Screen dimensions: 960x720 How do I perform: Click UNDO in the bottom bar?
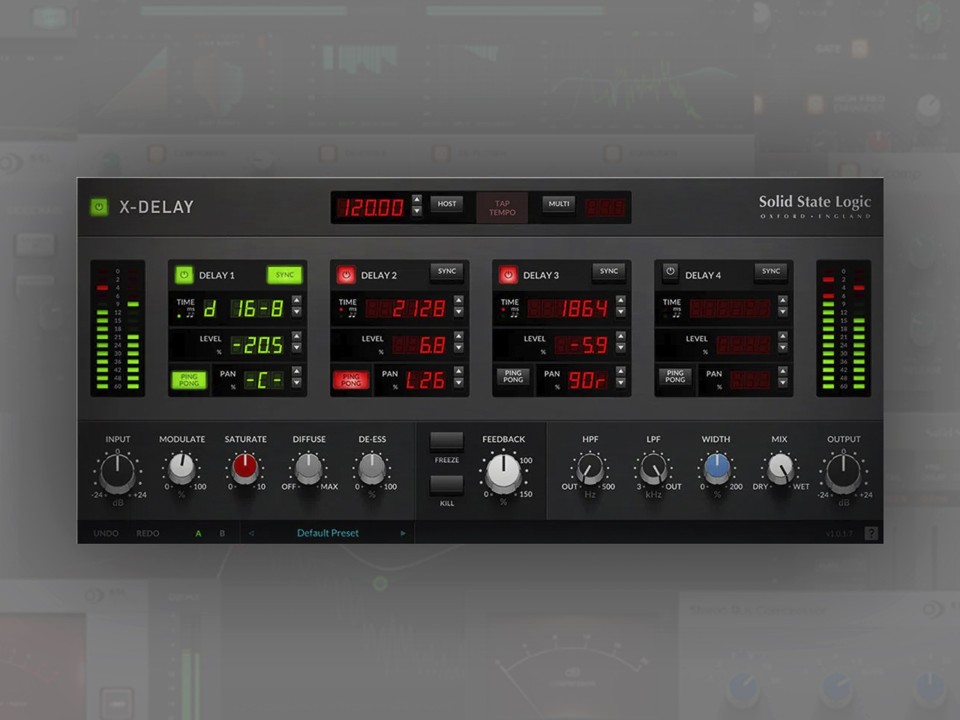point(106,533)
